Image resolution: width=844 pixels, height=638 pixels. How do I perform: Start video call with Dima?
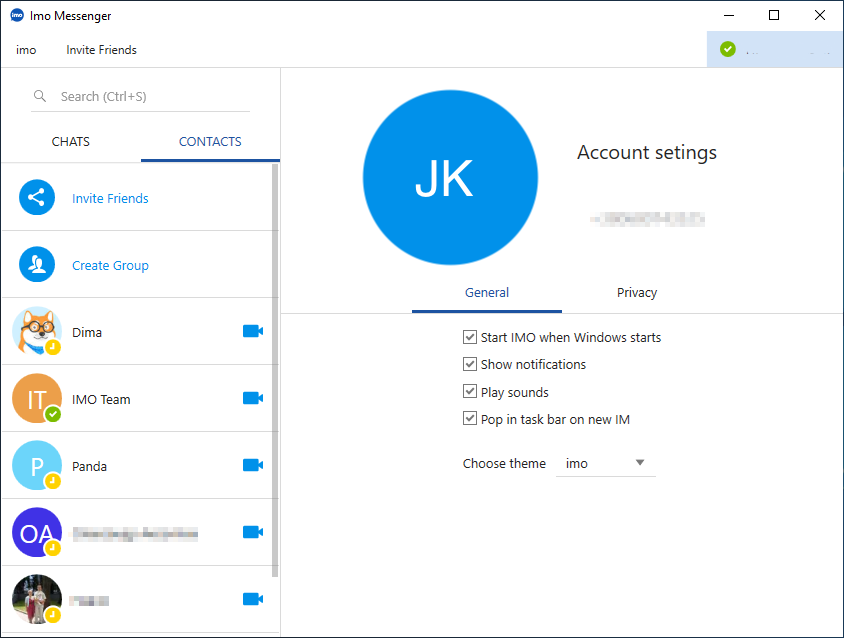[x=253, y=331]
